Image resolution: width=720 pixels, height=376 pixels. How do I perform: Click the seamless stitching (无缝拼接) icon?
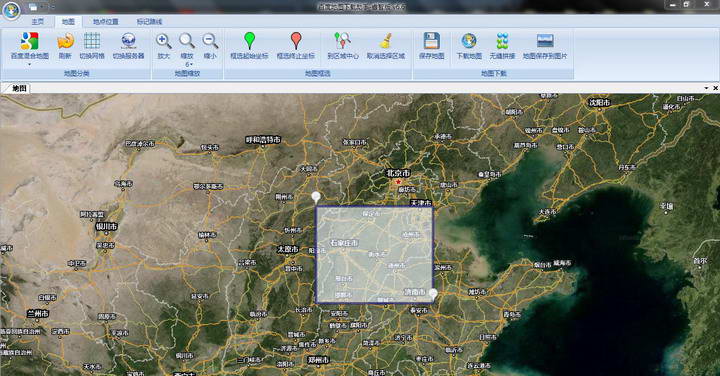502,41
